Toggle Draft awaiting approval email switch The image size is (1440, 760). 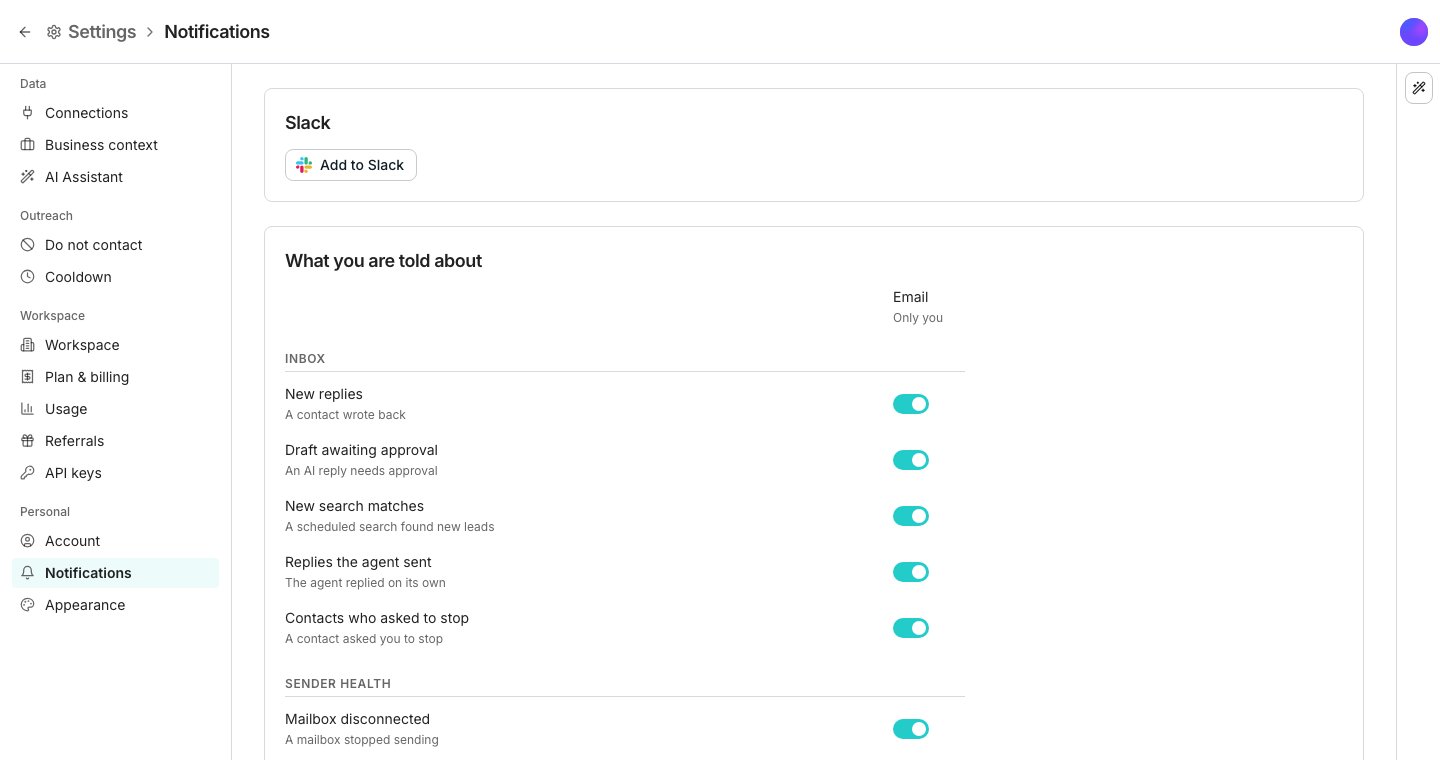(911, 460)
